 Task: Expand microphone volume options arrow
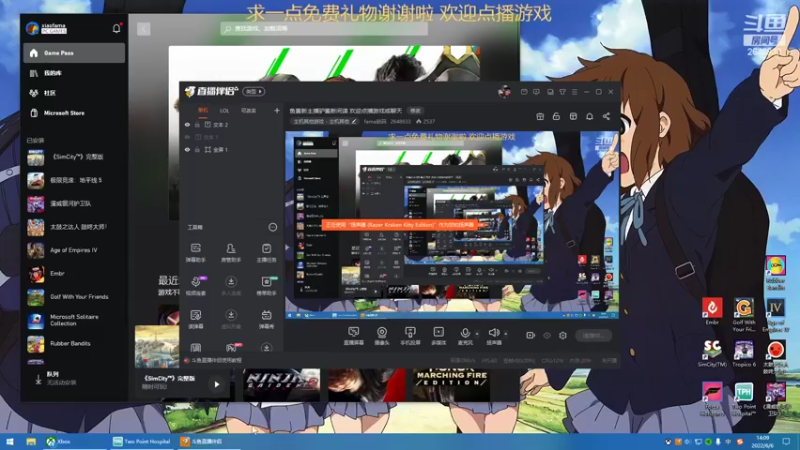(x=477, y=334)
